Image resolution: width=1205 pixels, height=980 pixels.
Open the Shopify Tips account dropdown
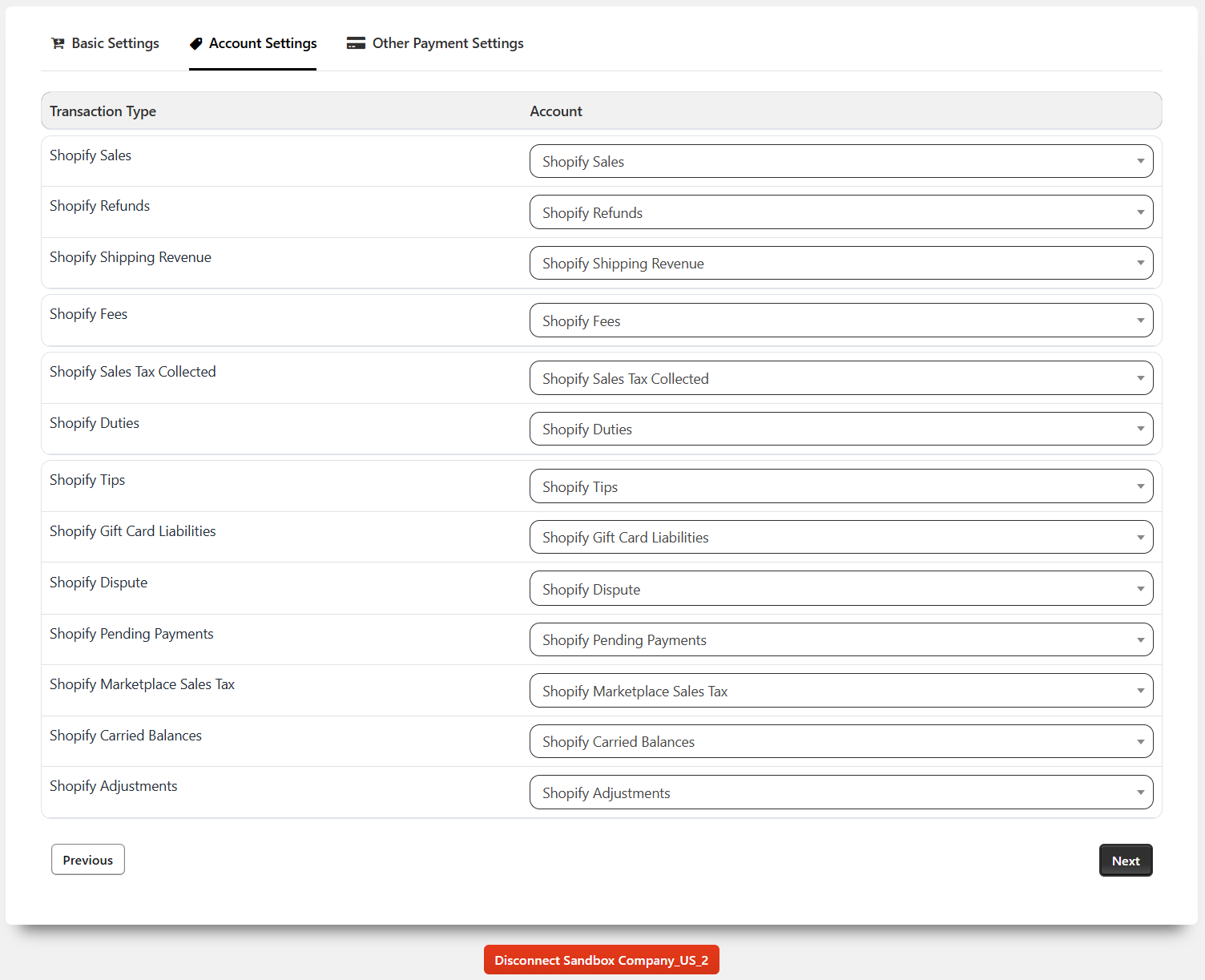tap(841, 486)
